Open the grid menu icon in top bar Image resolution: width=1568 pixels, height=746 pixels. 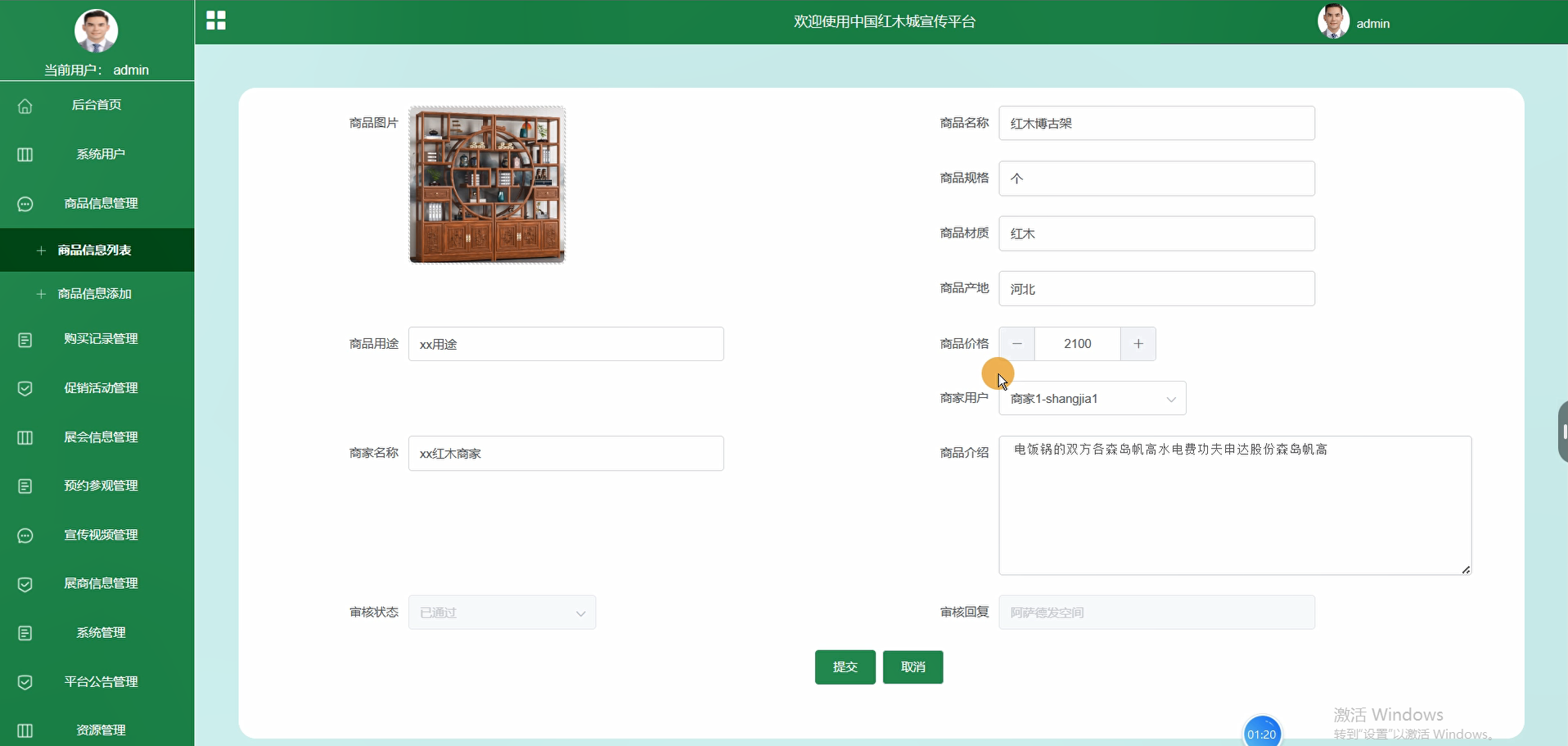[215, 21]
